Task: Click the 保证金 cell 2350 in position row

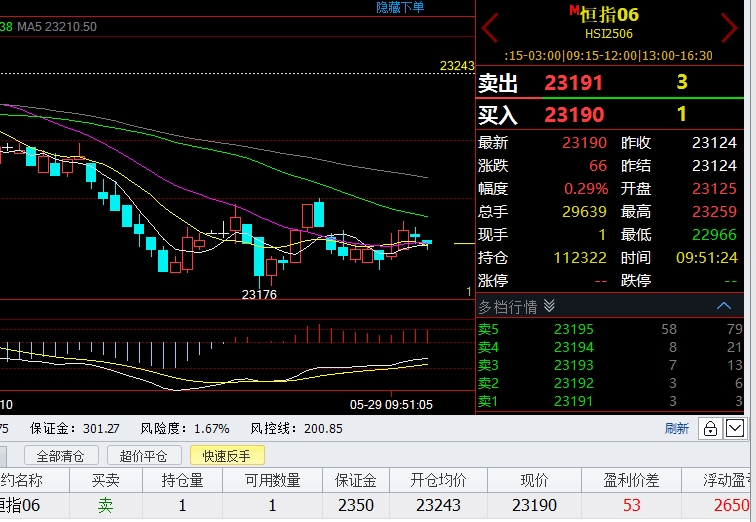Action: click(x=356, y=505)
